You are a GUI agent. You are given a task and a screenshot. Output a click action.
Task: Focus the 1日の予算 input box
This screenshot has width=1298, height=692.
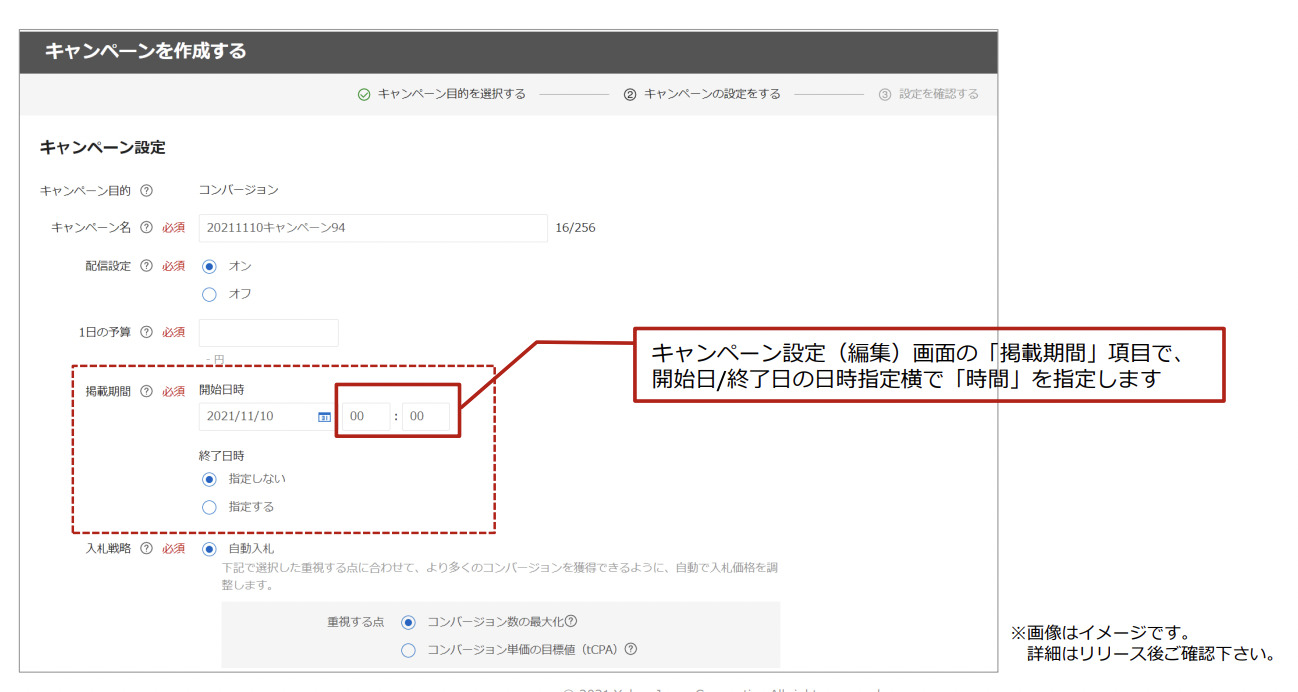click(268, 333)
